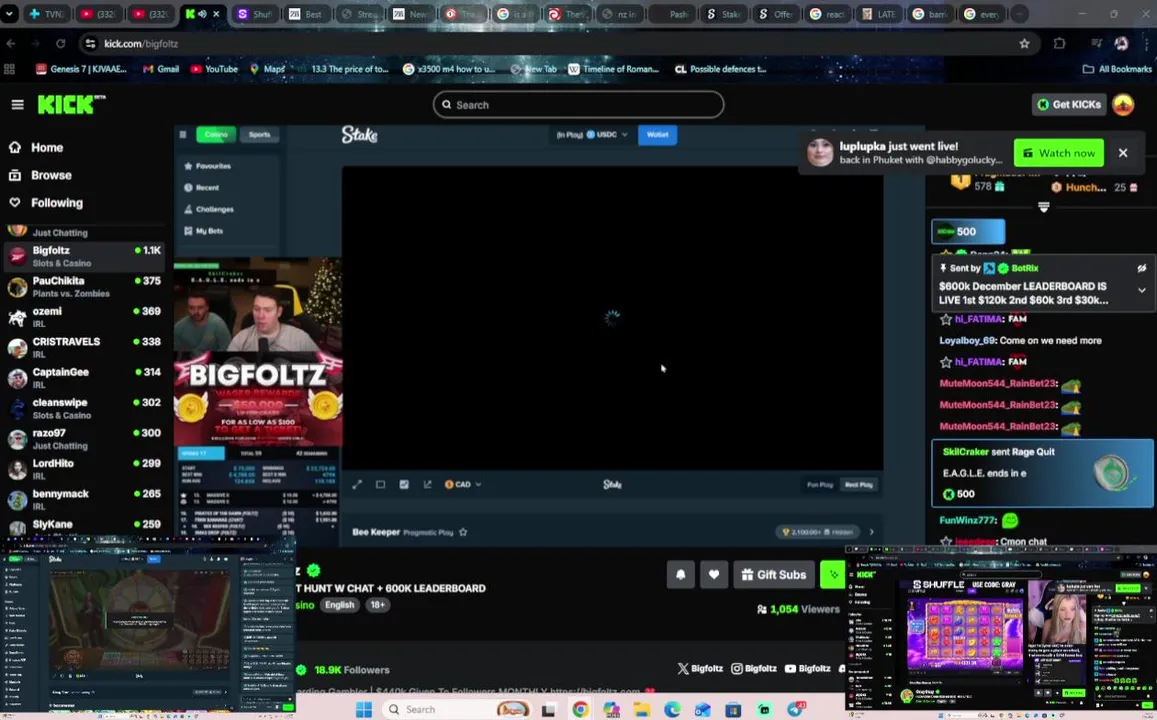Open Bigfoltz Instagram link
This screenshot has height=720, width=1157.
[753, 668]
